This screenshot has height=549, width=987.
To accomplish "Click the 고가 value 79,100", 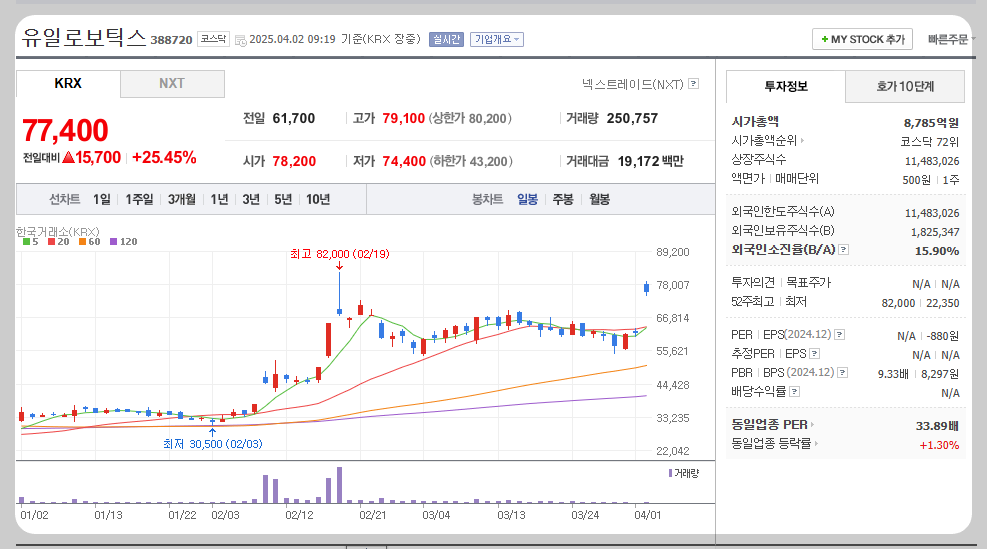I will (403, 118).
